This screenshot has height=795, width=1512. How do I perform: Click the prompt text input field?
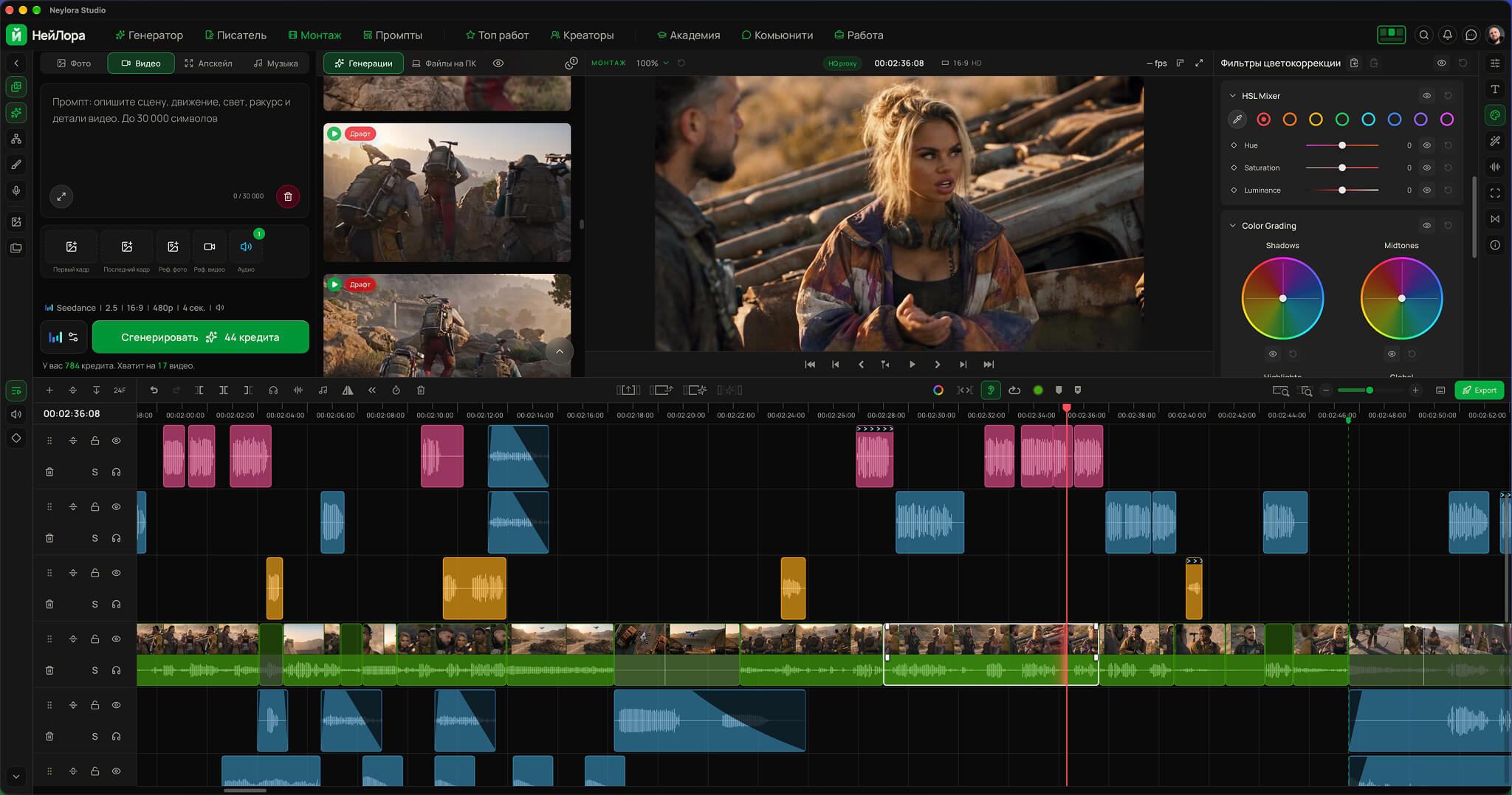click(174, 133)
